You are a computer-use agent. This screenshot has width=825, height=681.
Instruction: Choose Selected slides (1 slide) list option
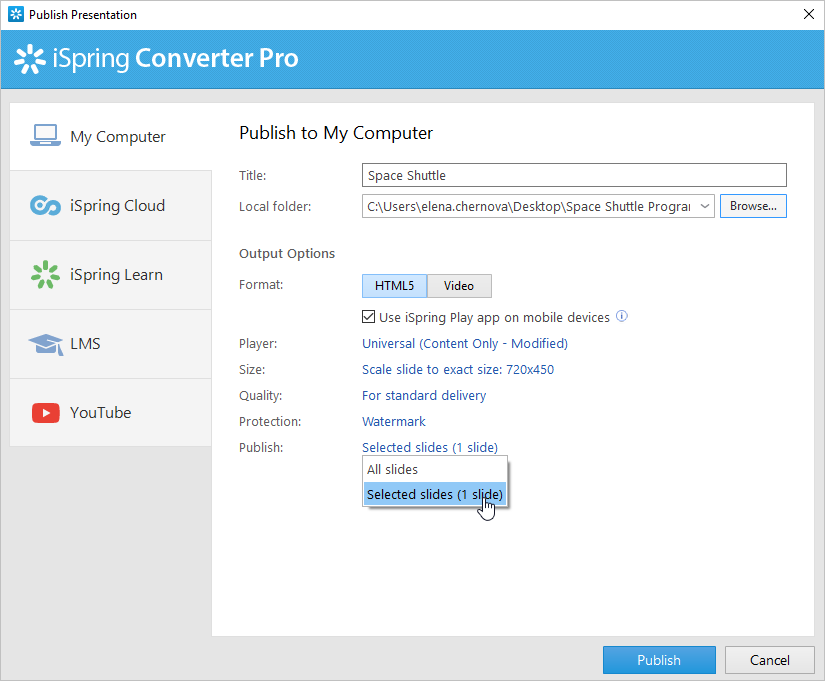[435, 494]
